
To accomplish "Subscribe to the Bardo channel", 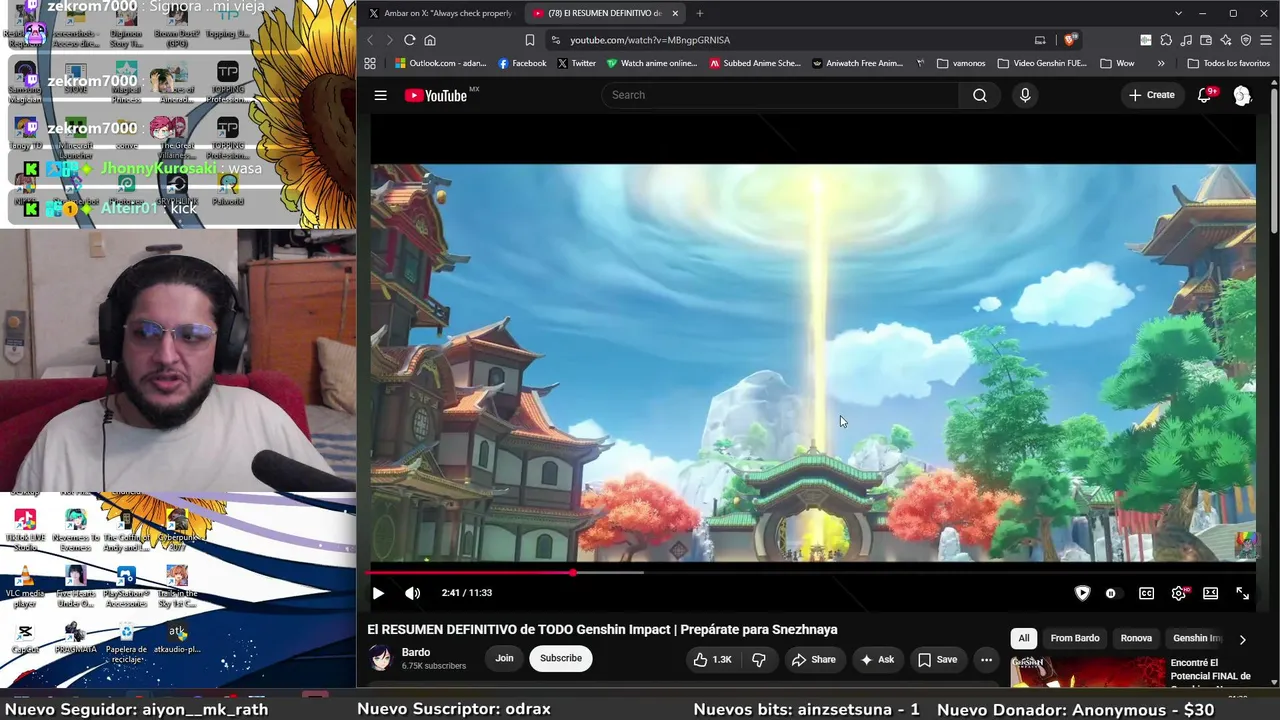I will 561,658.
